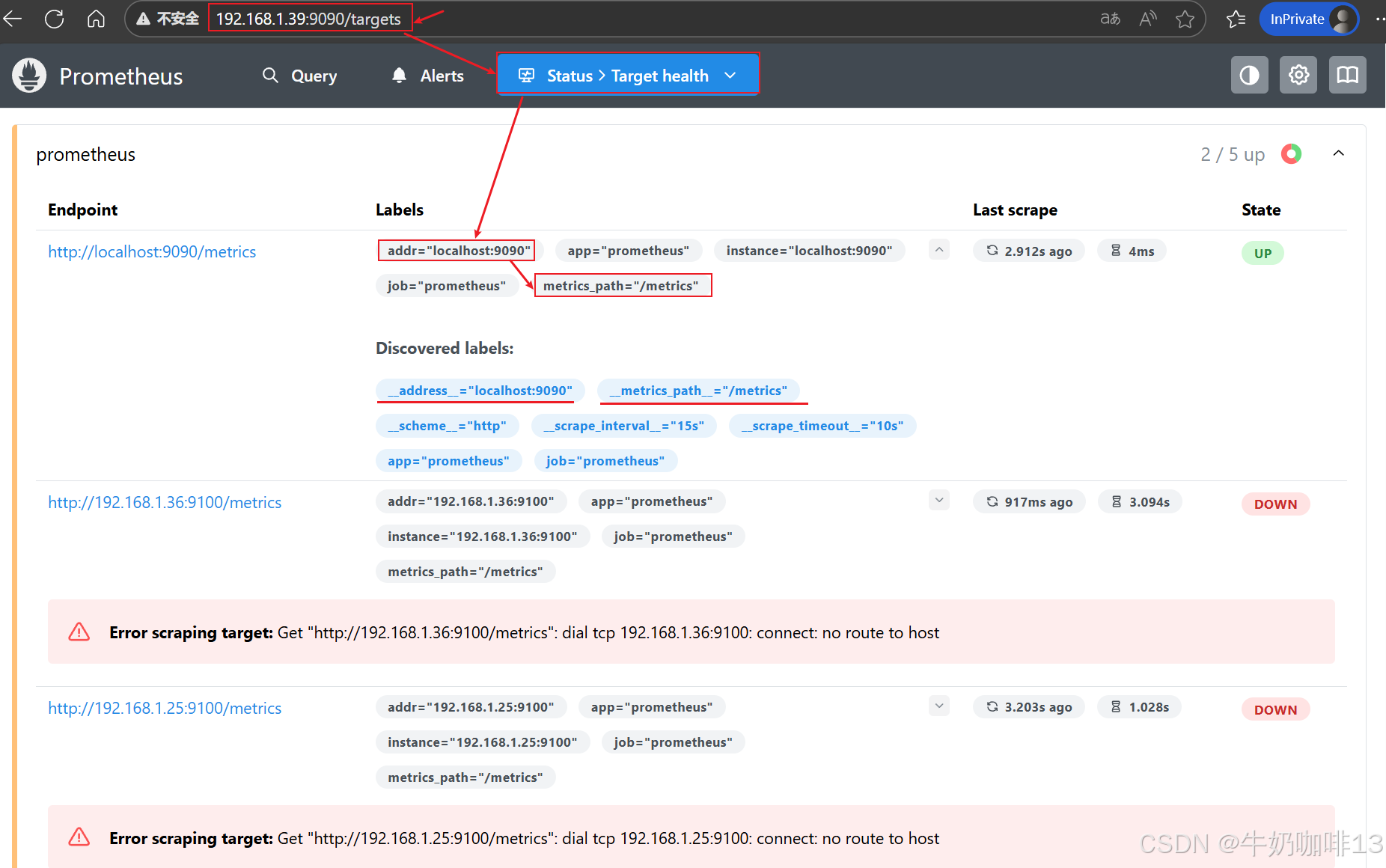Image resolution: width=1386 pixels, height=868 pixels.
Task: Open documentation book icon
Action: 1348,75
